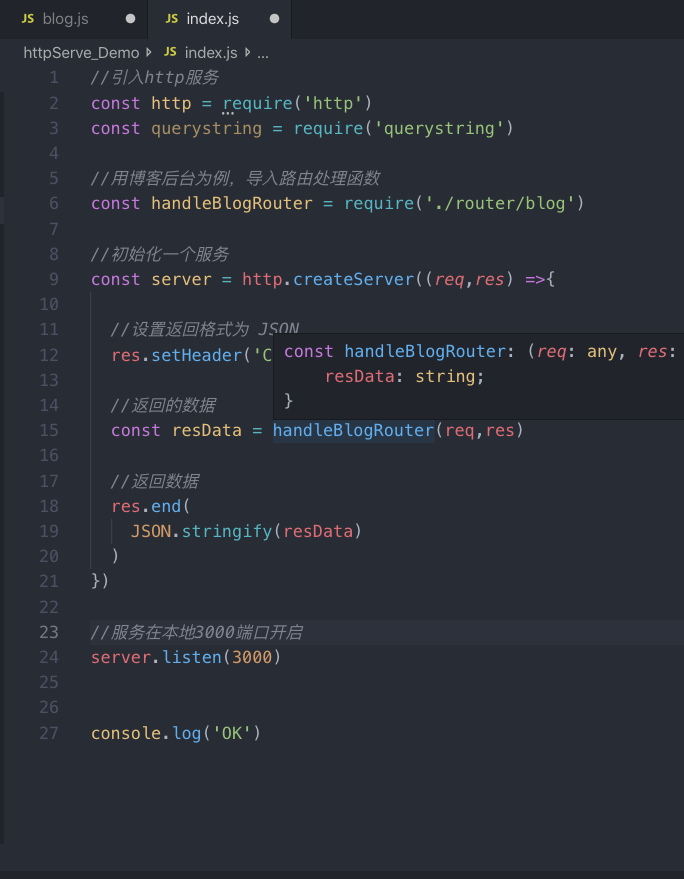684x879 pixels.
Task: Click 'OK' string on line 27
Action: coord(232,733)
